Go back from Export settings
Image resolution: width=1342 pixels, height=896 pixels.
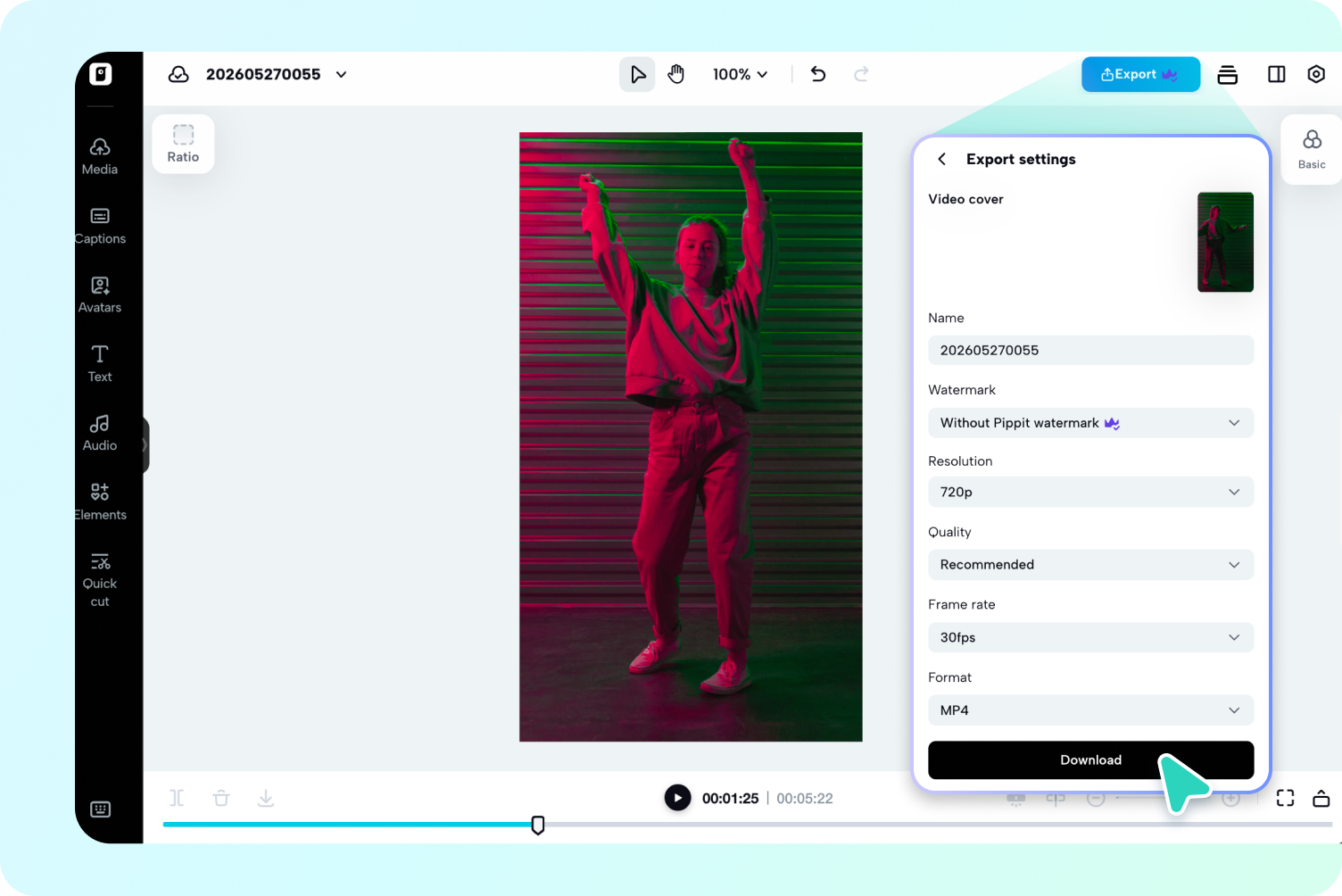941,159
